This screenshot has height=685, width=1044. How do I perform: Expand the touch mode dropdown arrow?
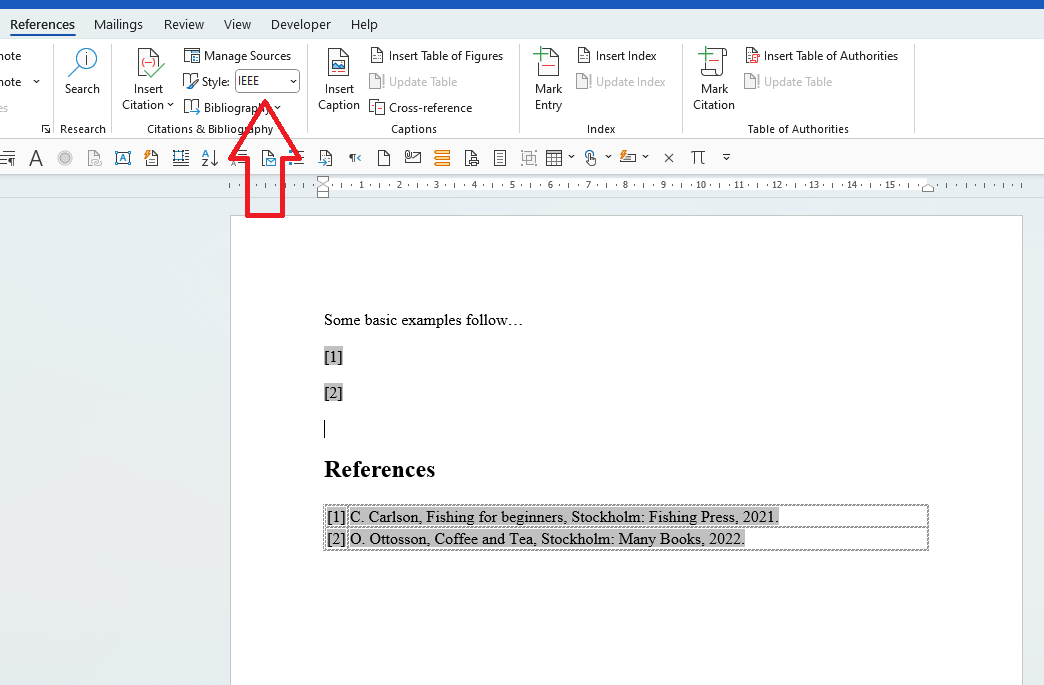coord(609,158)
